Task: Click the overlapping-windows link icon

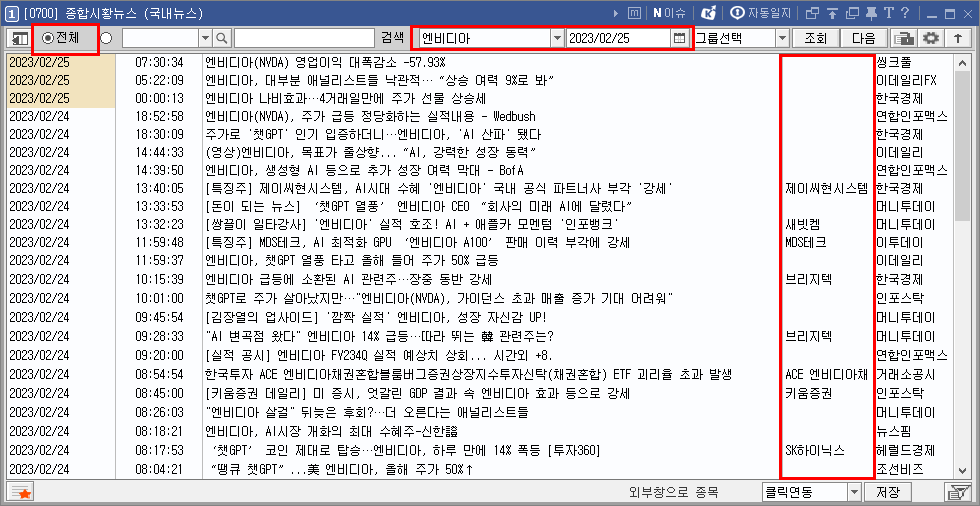Action: tap(812, 12)
